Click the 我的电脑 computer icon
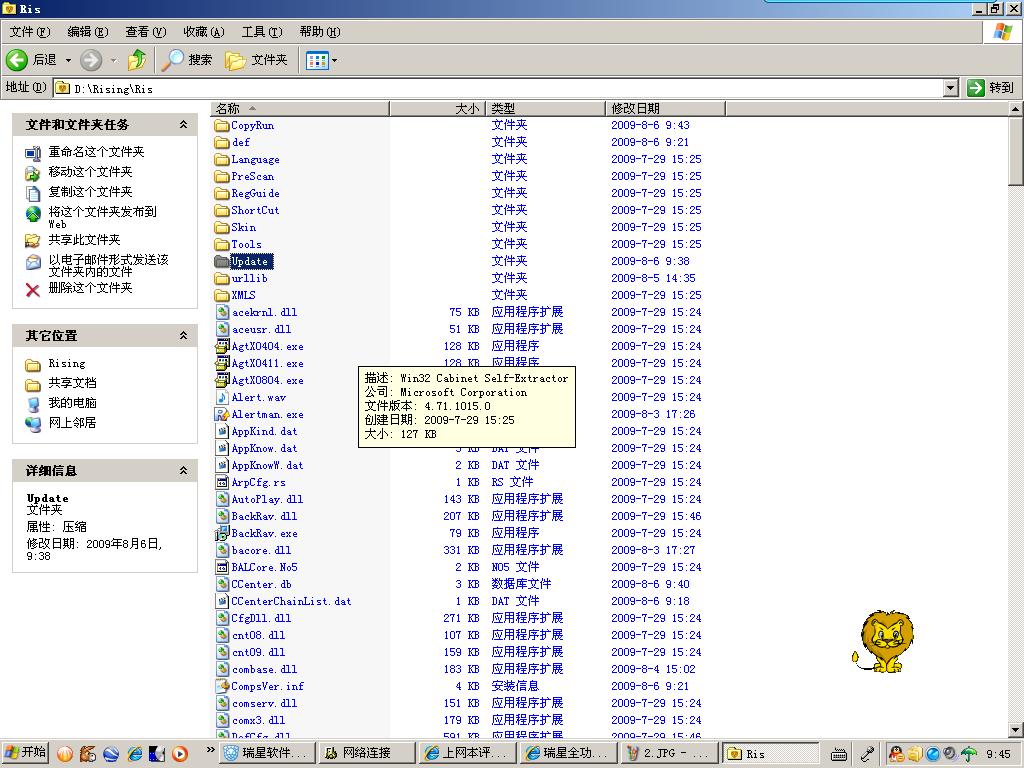 [x=33, y=404]
